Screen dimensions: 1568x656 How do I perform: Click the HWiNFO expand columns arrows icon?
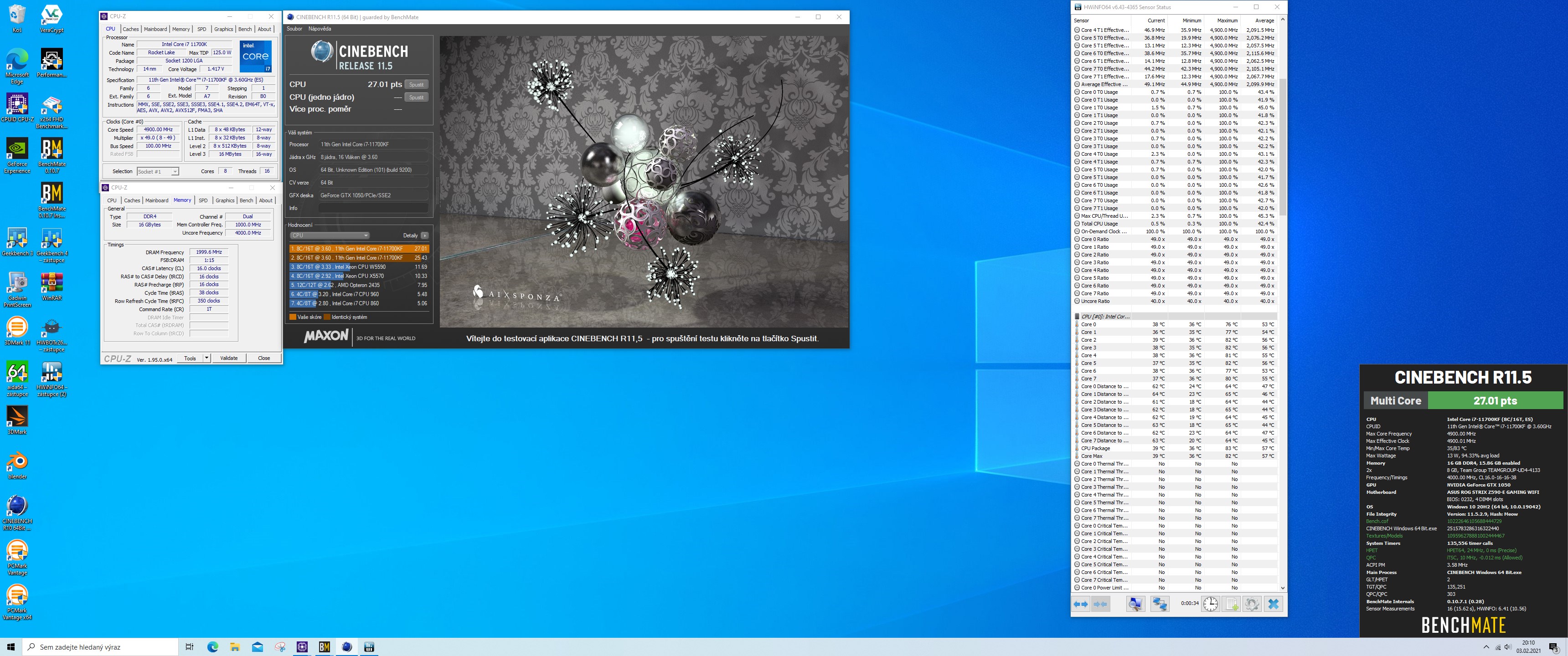point(1081,604)
